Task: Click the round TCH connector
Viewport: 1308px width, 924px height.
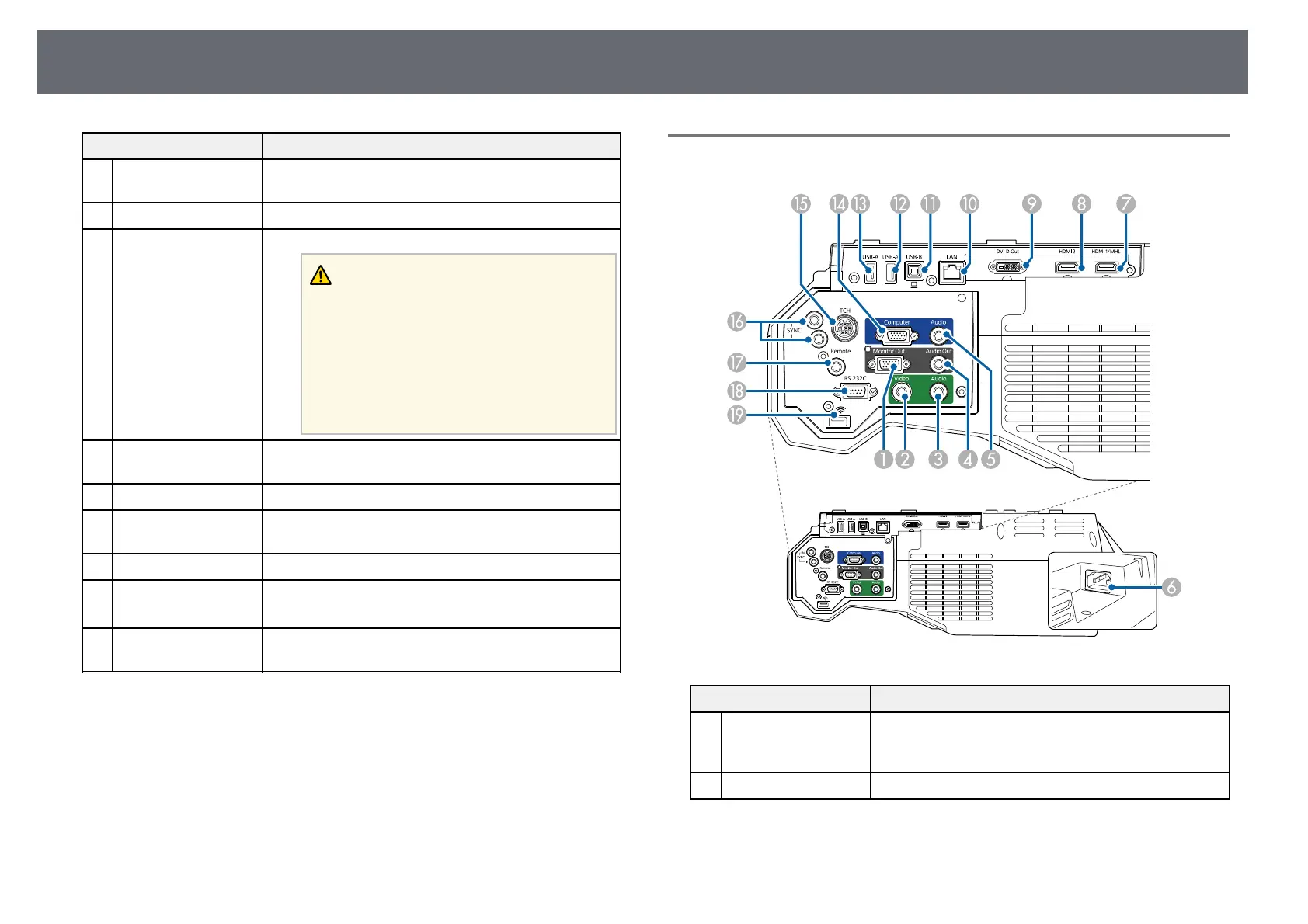Action: 844,328
